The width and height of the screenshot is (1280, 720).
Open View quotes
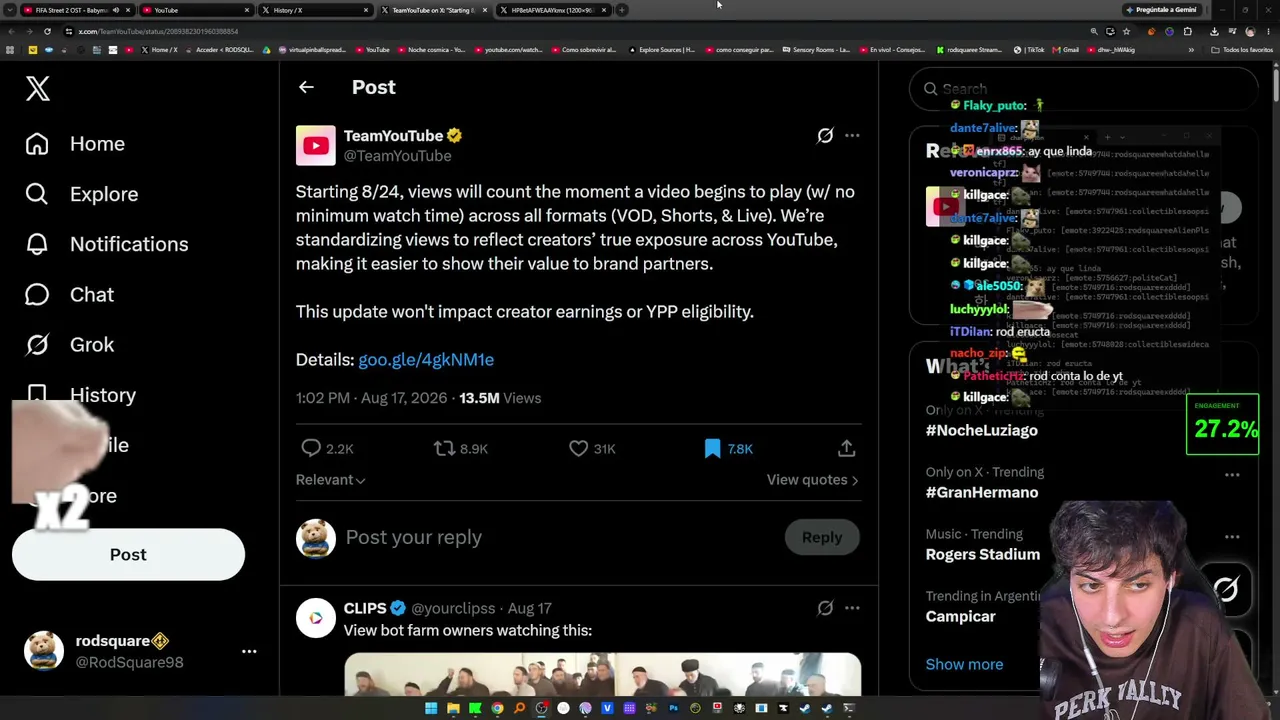tap(812, 480)
